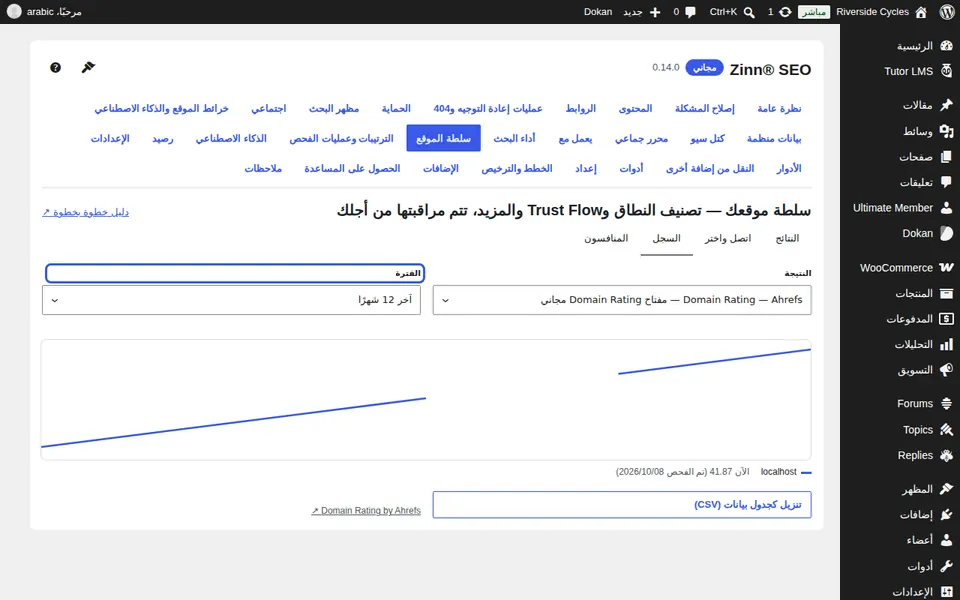Open إصلاح المشكلة tab

pyautogui.click(x=705, y=108)
